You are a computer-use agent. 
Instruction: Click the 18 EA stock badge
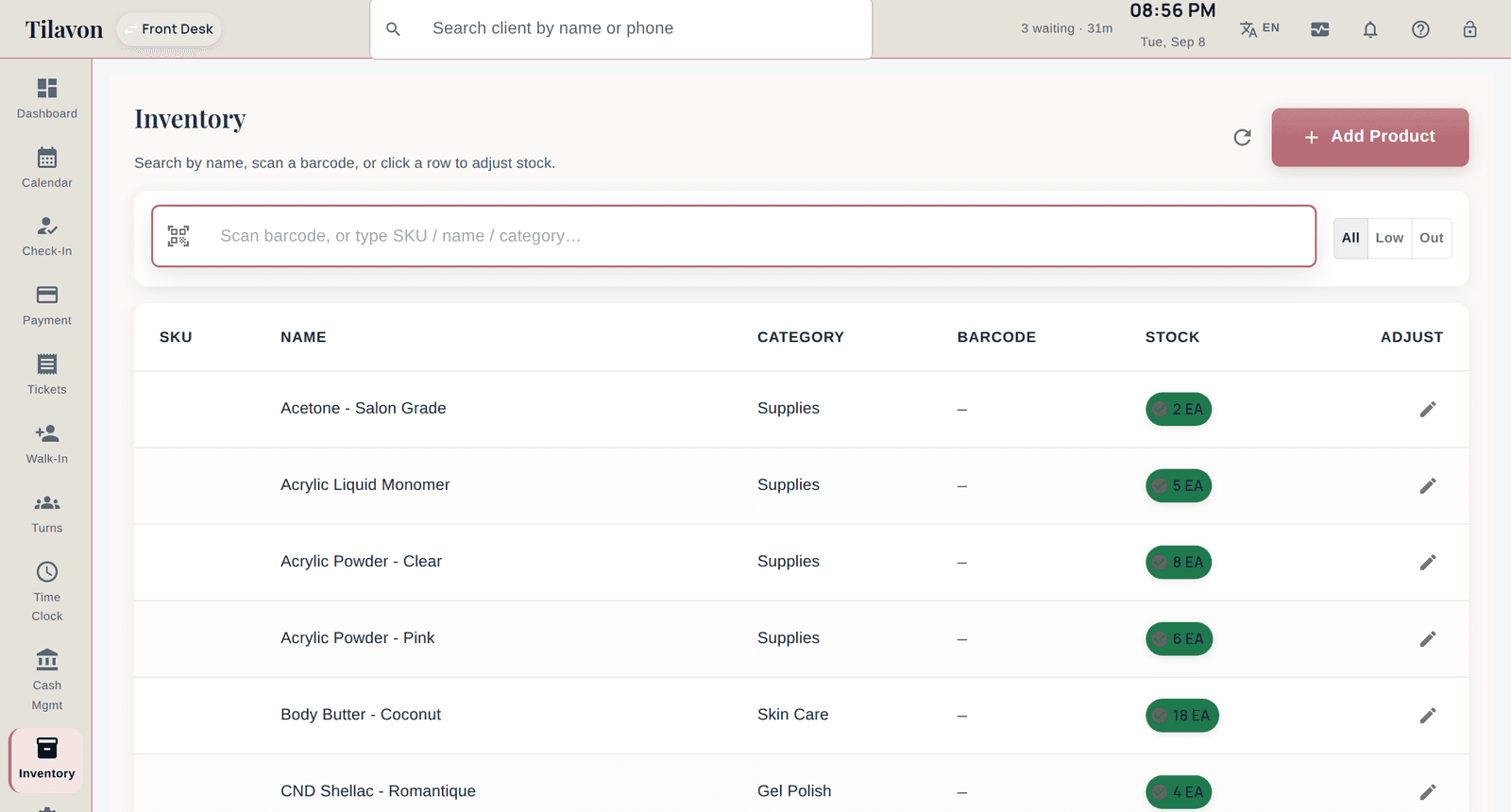[1182, 716]
